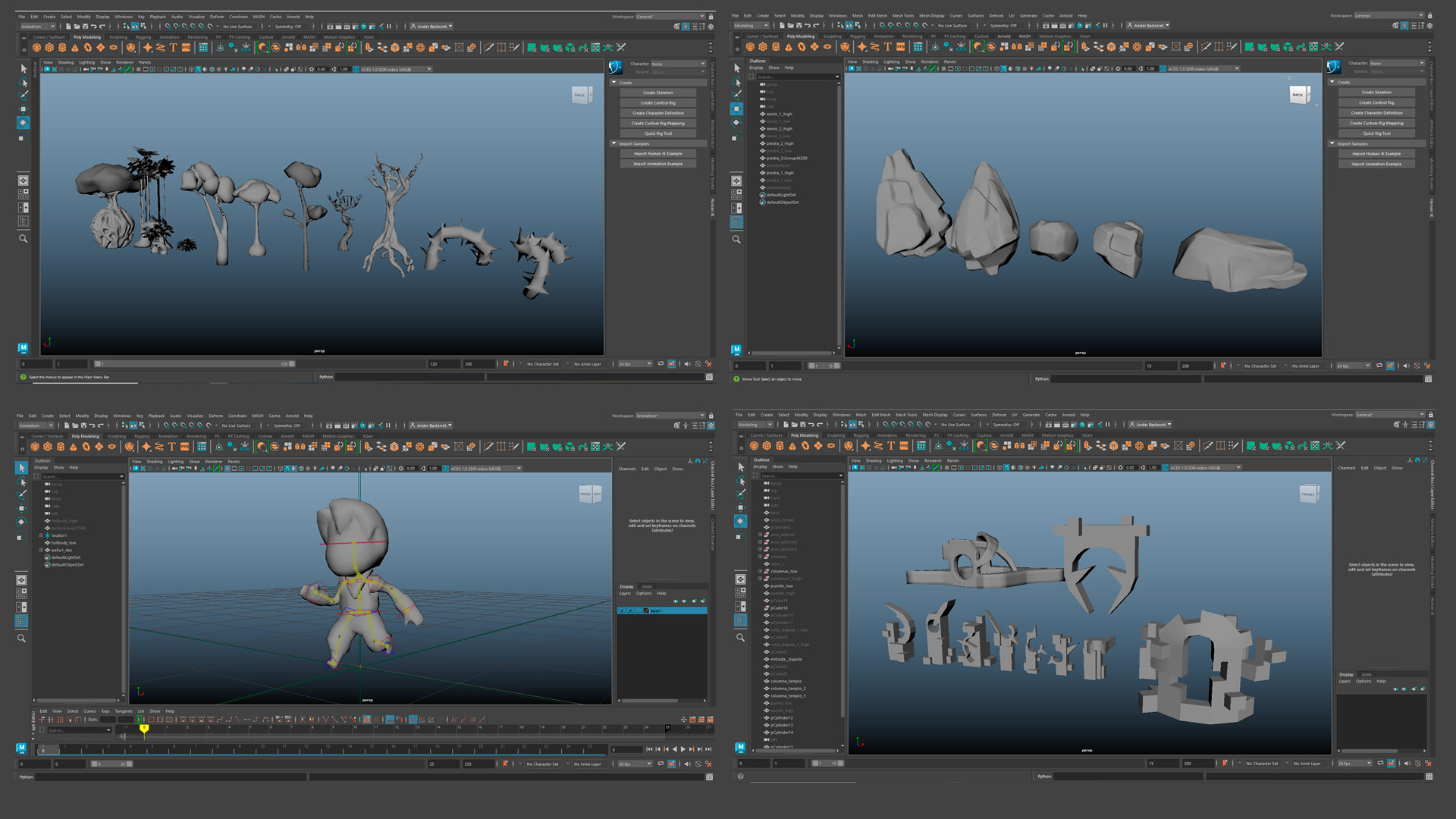Toggle Auto Keyframe in the character rig window
This screenshot has height=819, width=1456.
(506, 764)
